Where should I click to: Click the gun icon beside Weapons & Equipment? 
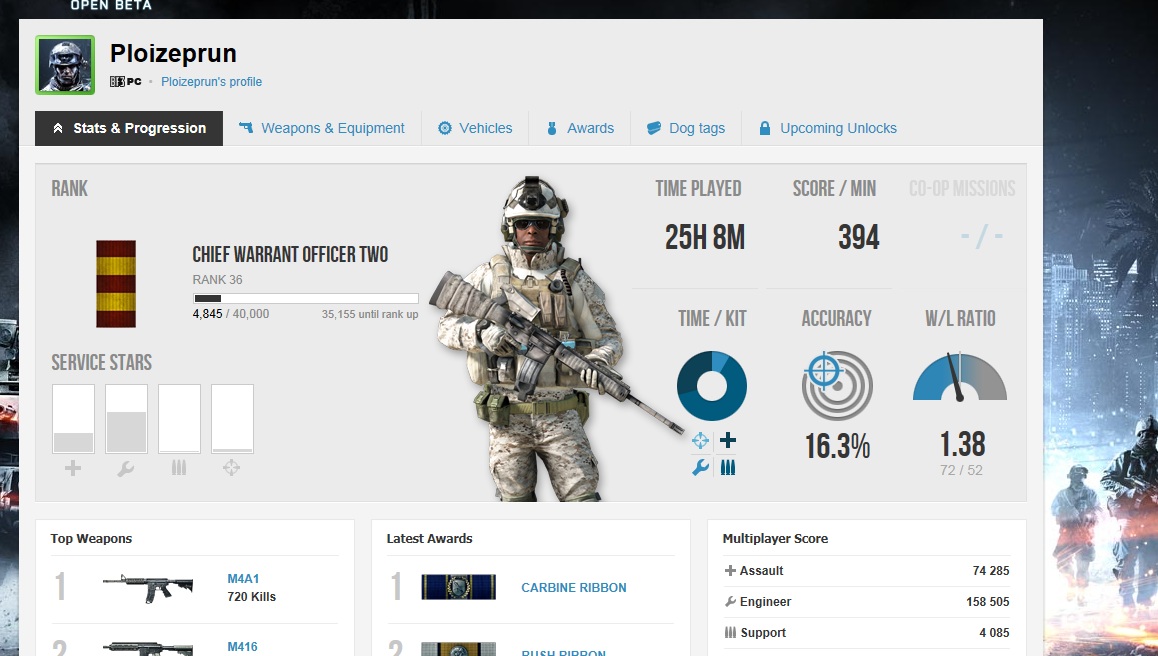pos(246,128)
